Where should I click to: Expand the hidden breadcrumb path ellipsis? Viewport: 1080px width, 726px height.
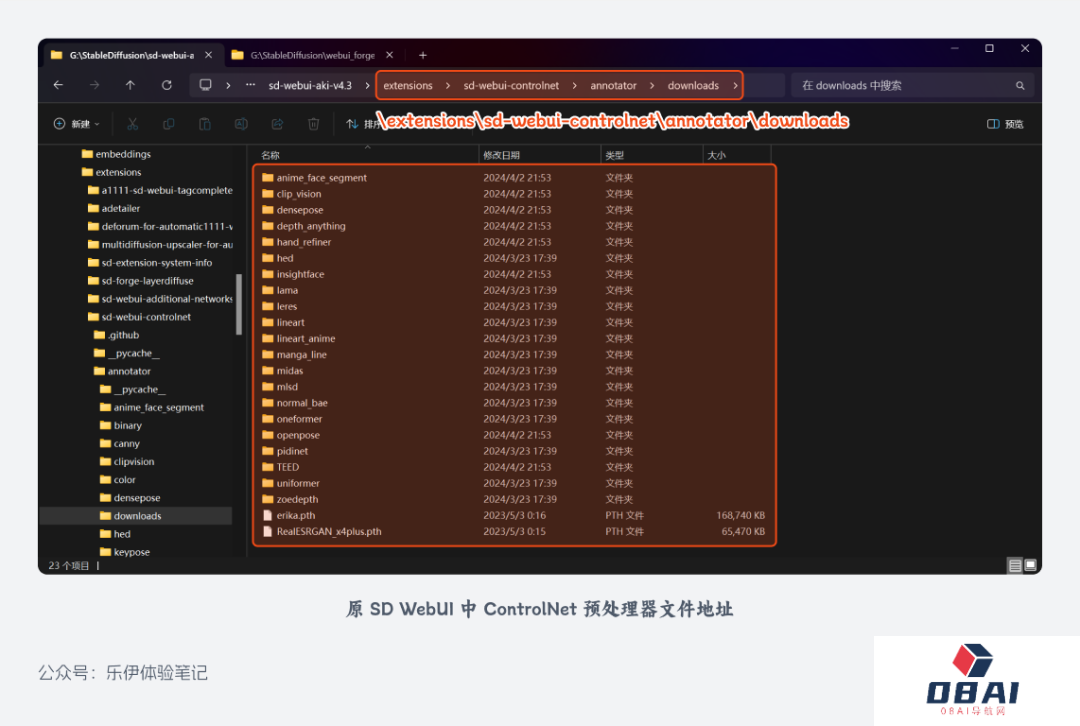pyautogui.click(x=250, y=85)
